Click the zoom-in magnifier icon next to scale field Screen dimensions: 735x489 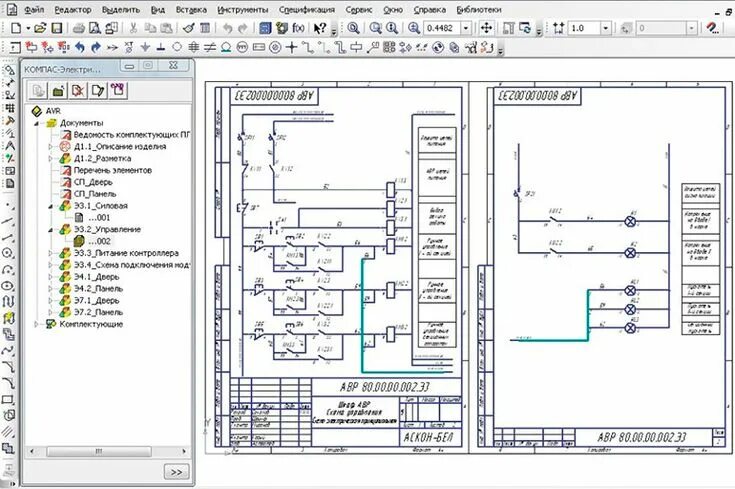point(415,28)
